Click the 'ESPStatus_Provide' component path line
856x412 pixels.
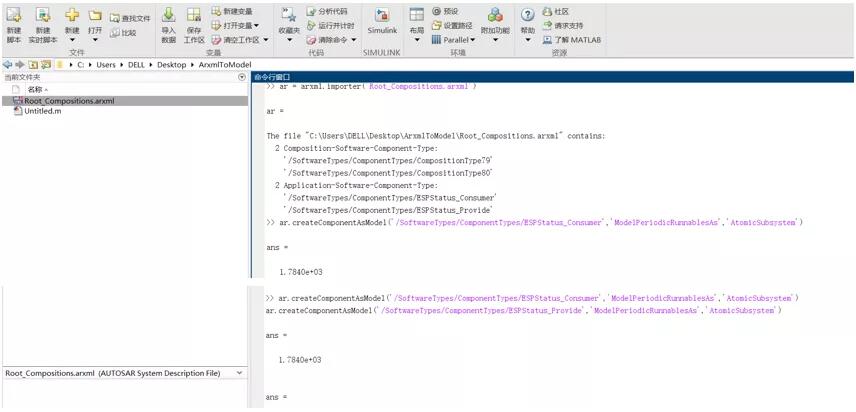click(388, 210)
